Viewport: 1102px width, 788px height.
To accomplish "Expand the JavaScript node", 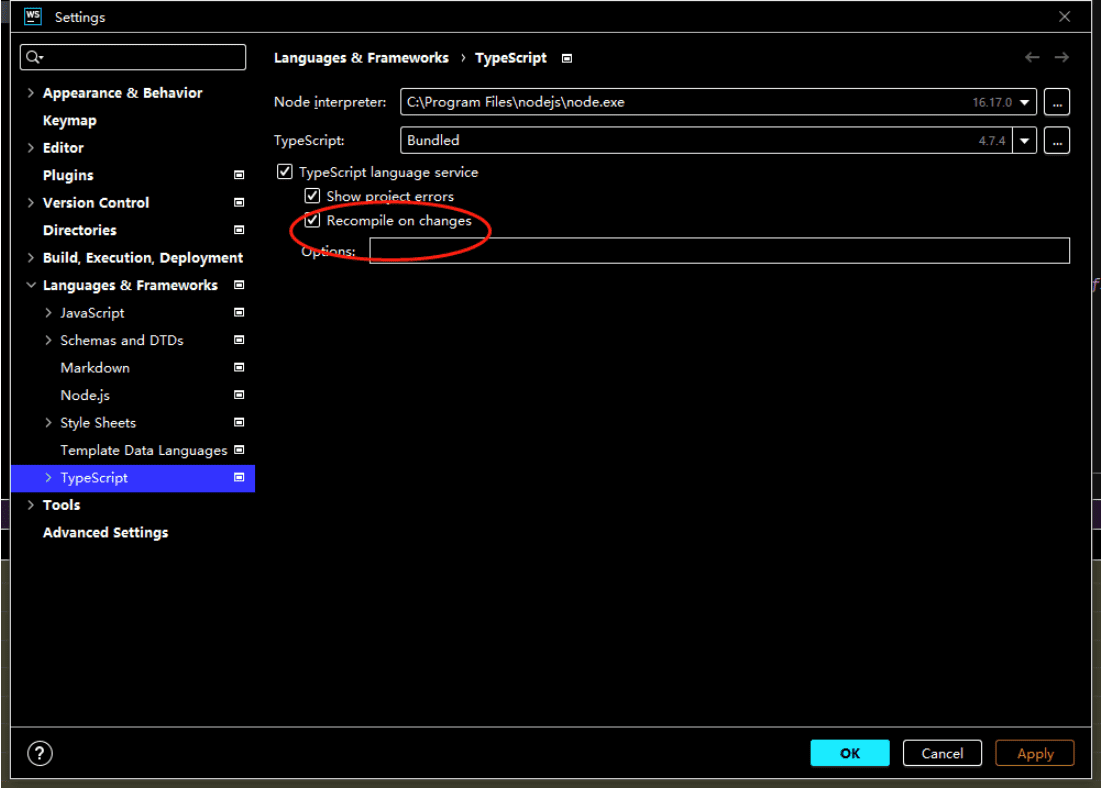I will tap(48, 312).
